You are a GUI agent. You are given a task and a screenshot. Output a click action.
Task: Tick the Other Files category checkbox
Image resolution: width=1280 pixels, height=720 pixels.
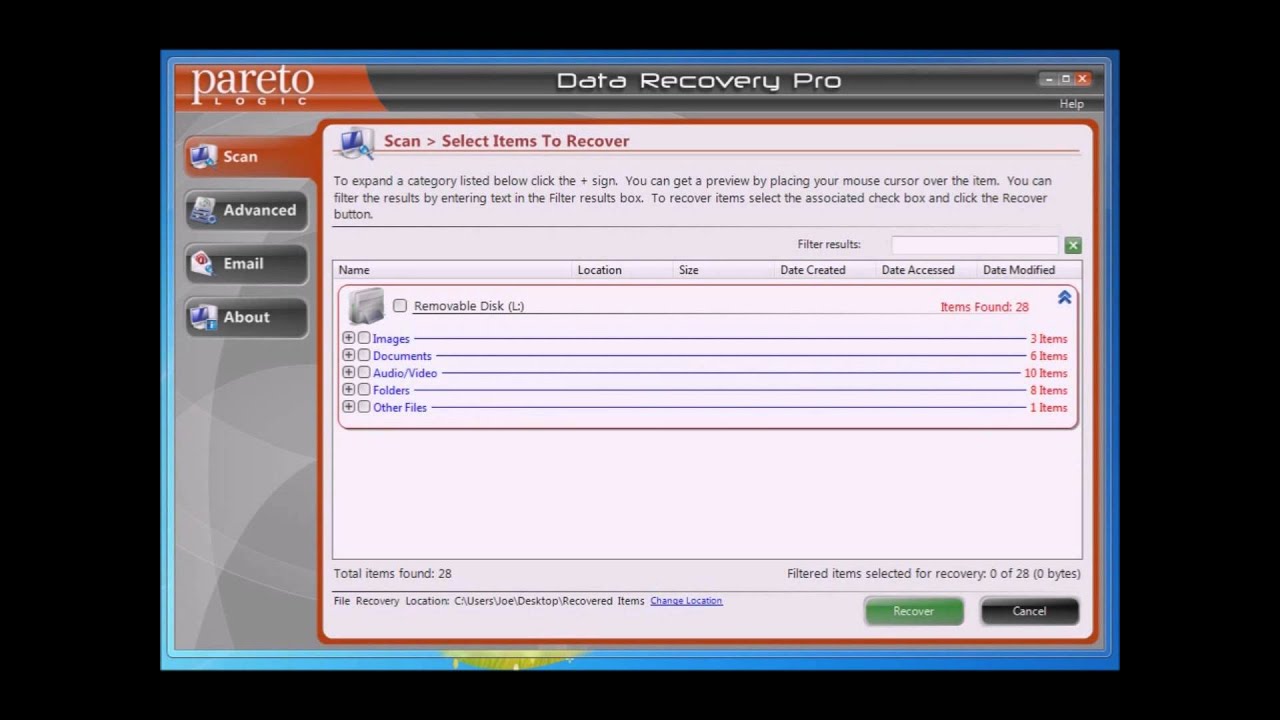364,406
